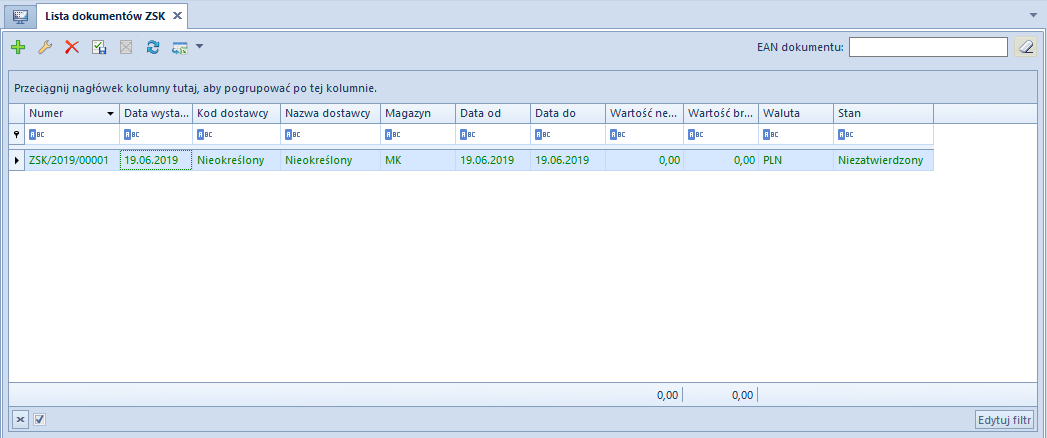Click the filter cell under Waluta
Image resolution: width=1047 pixels, height=438 pixels.
pyautogui.click(x=796, y=134)
